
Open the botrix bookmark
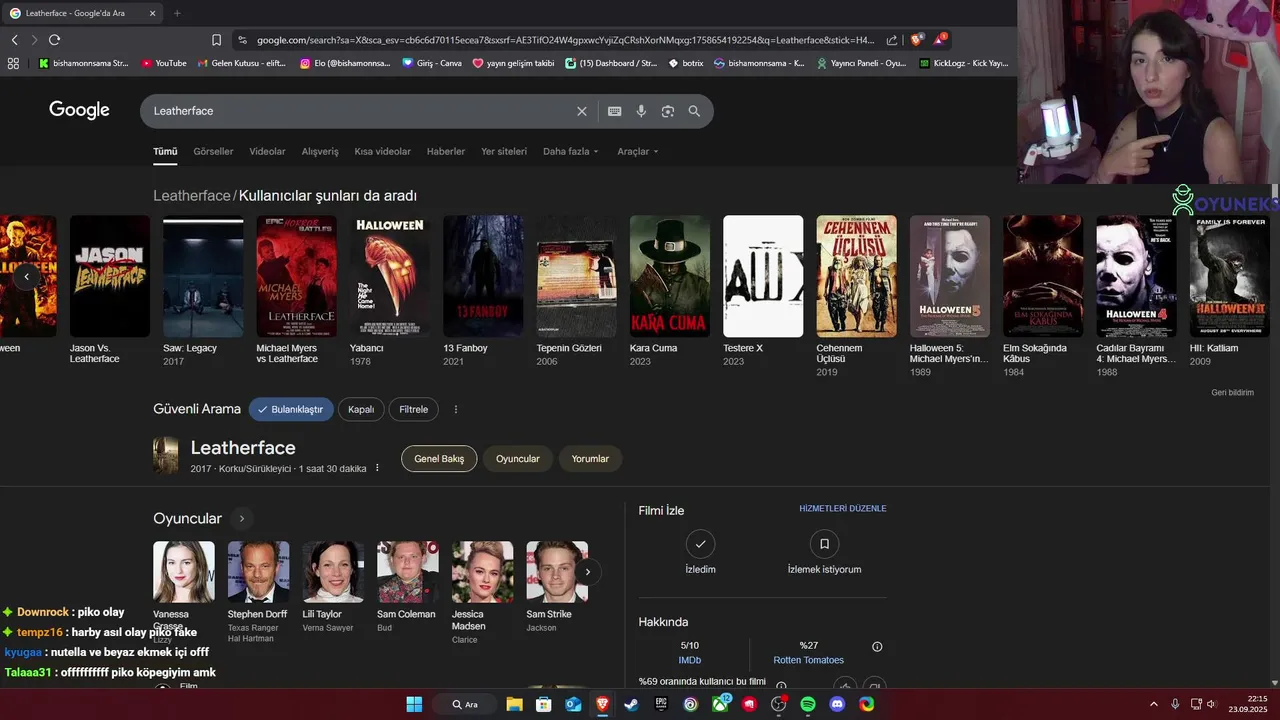coord(685,63)
